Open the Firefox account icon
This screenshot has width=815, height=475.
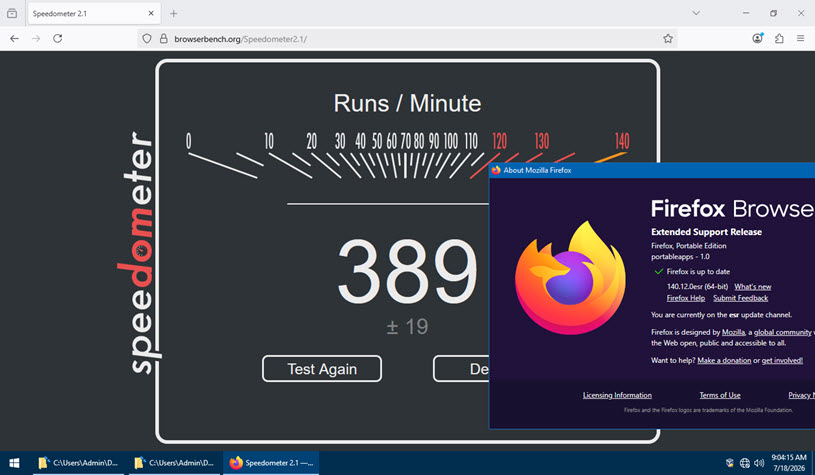758,38
